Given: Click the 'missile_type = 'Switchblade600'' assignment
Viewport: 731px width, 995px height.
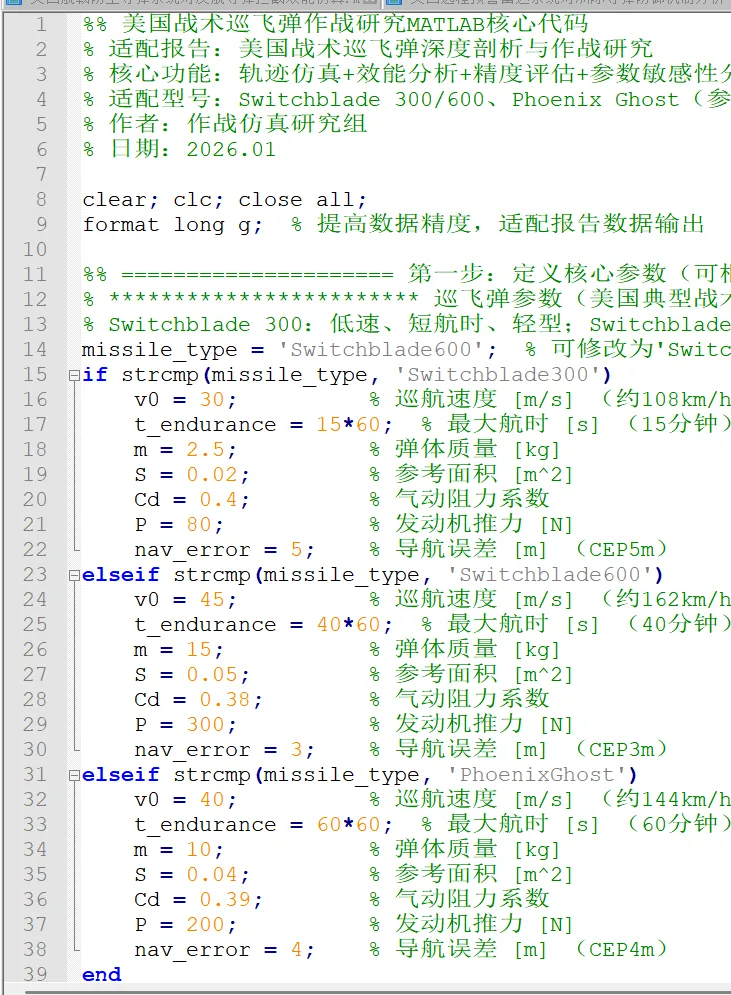Looking at the screenshot, I should pyautogui.click(x=289, y=350).
